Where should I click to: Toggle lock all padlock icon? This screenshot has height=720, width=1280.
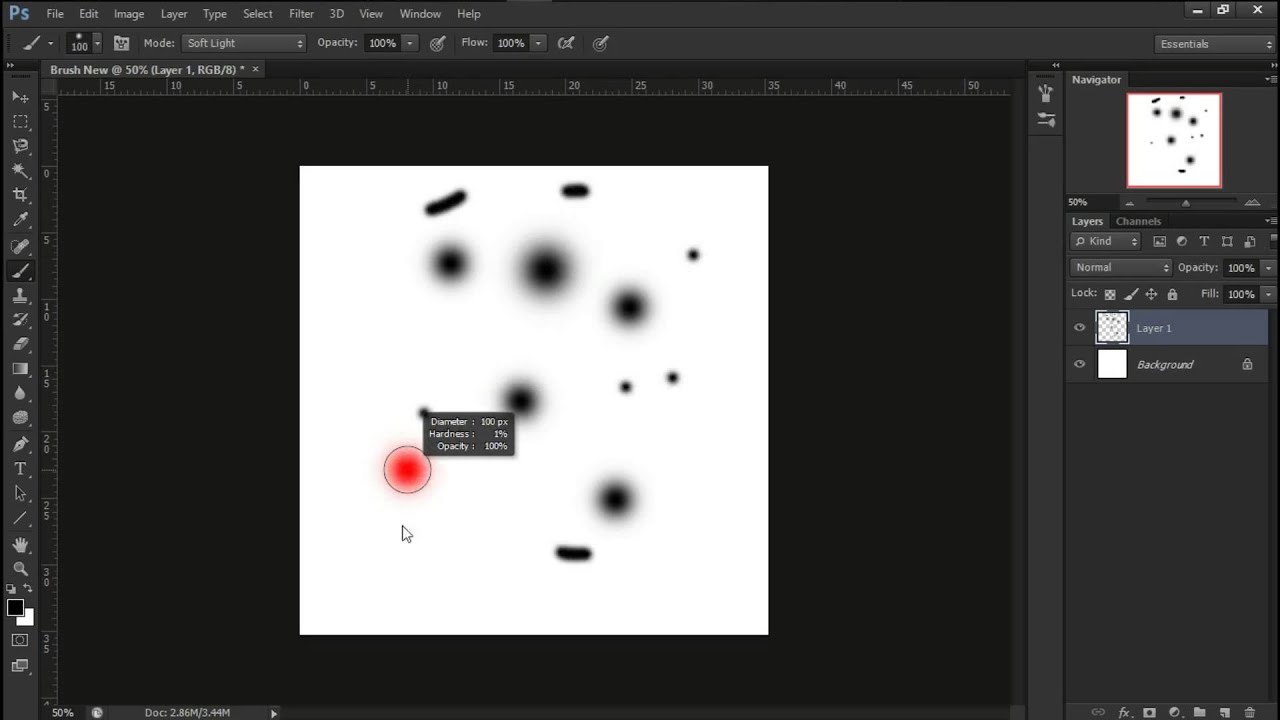(1172, 294)
